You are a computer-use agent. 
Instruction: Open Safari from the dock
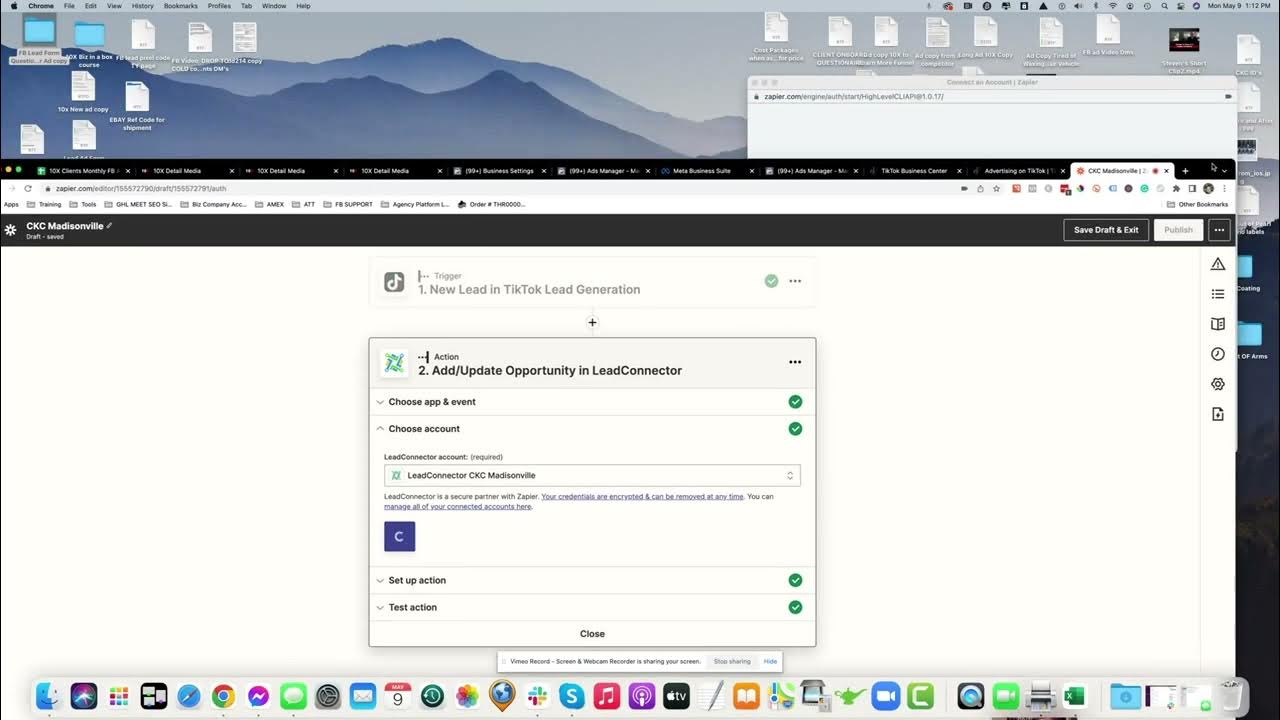188,696
